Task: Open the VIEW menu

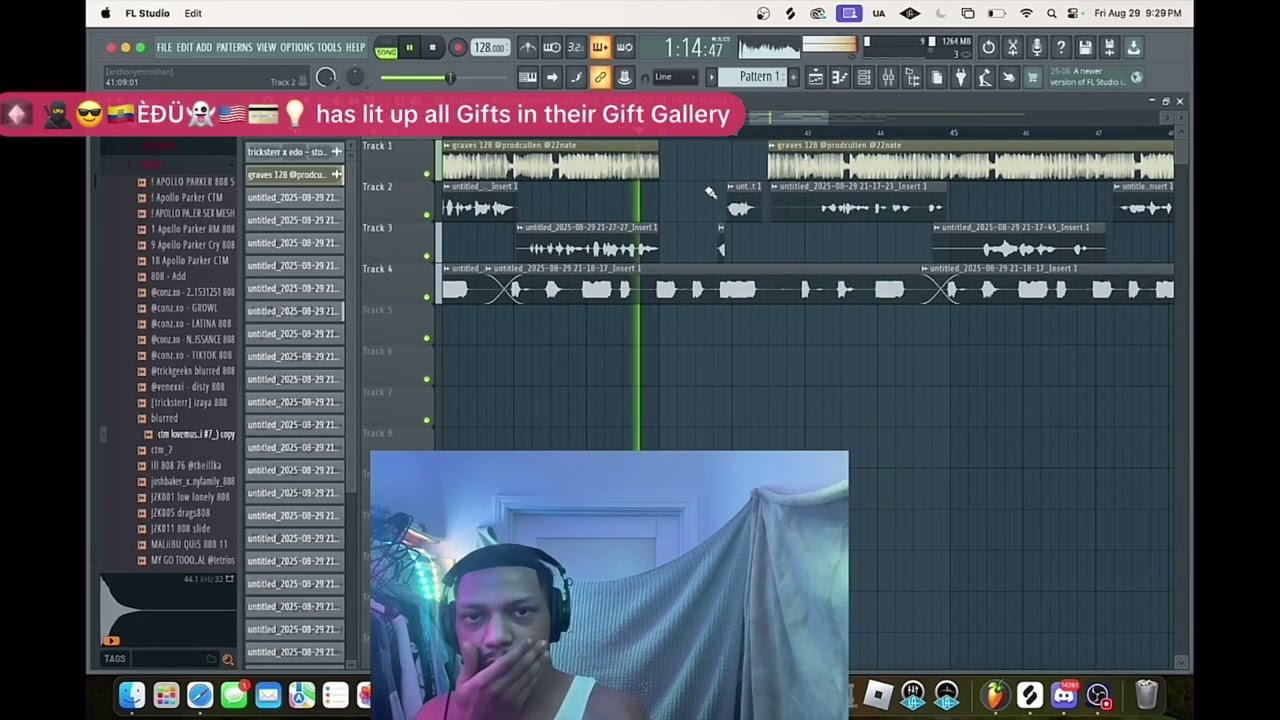Action: tap(266, 47)
